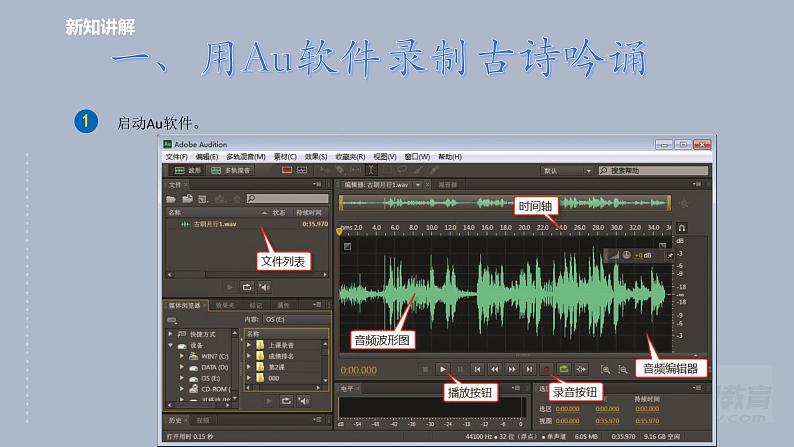Viewport: 794px width, 447px height.
Task: Click the Play button in the transport
Action: pyautogui.click(x=443, y=370)
